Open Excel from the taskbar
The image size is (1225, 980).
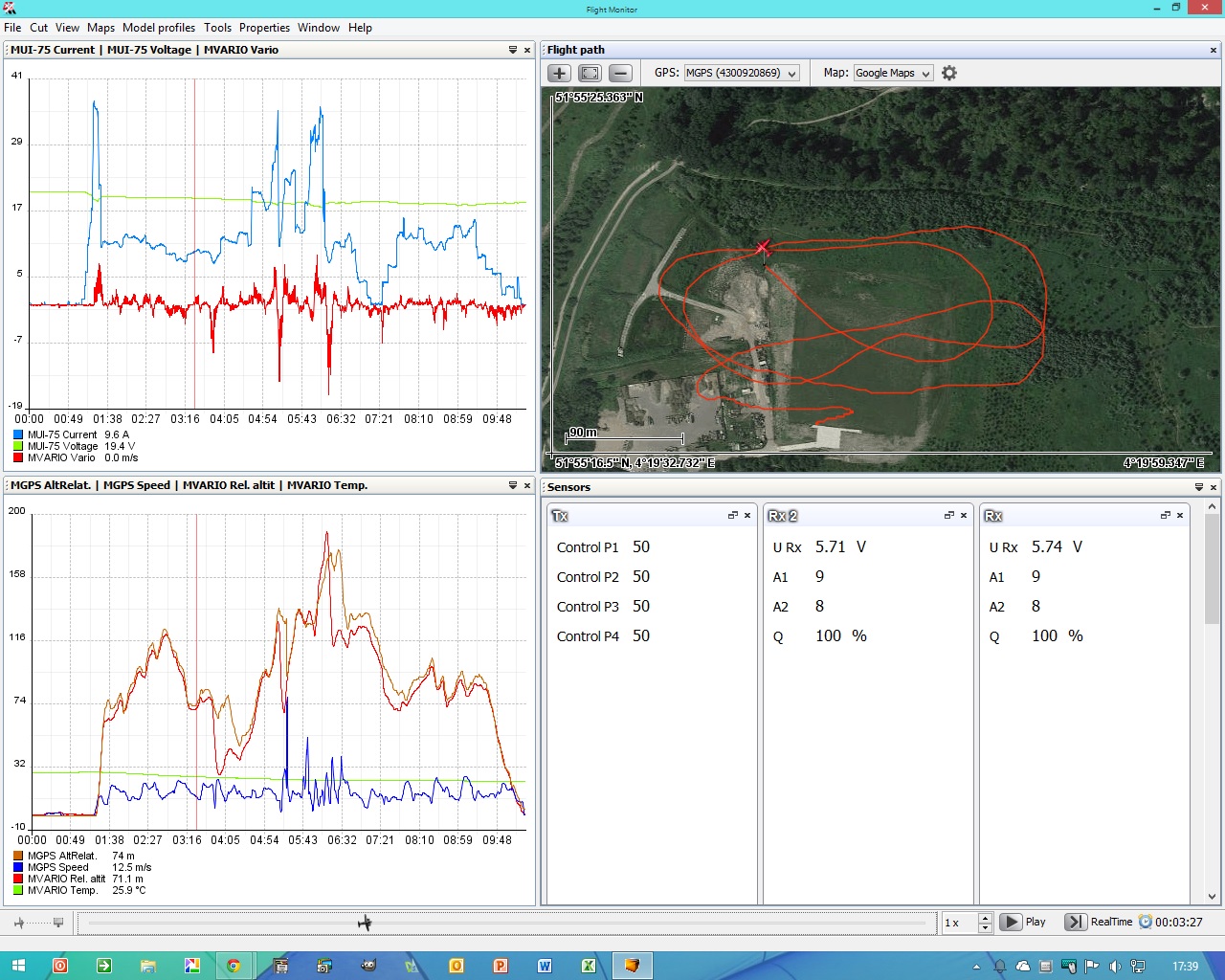tap(589, 966)
